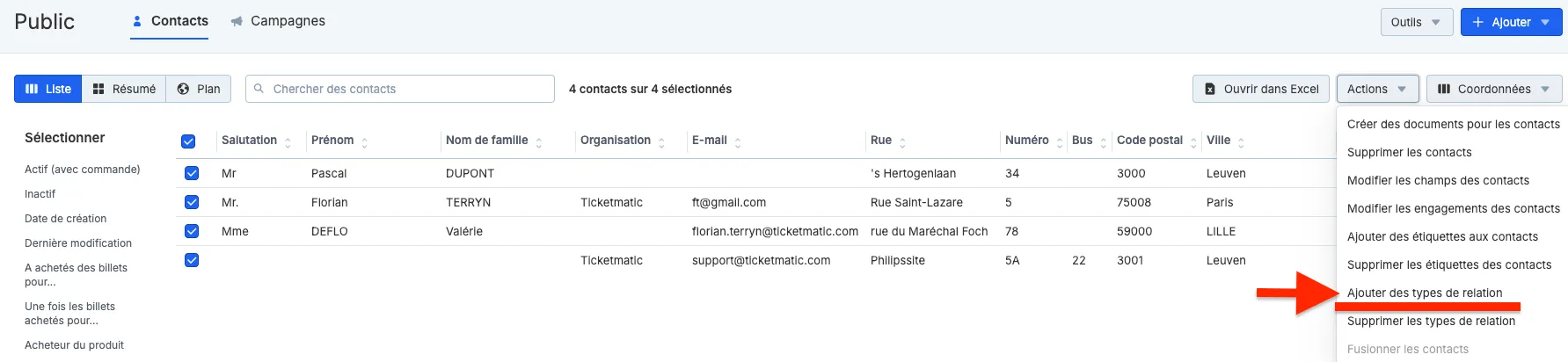Sort by Code postal column
1568x362 pixels.
pos(1149,141)
